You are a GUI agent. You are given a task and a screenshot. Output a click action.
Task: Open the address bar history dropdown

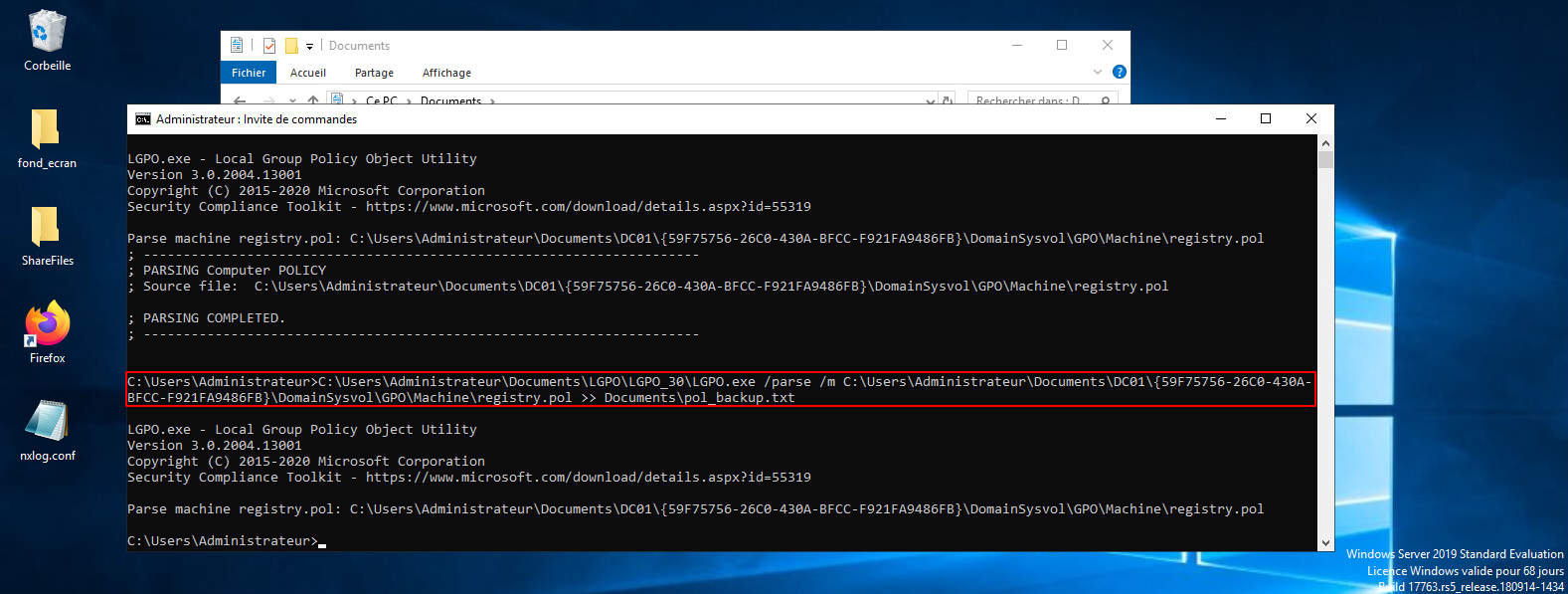tap(930, 99)
